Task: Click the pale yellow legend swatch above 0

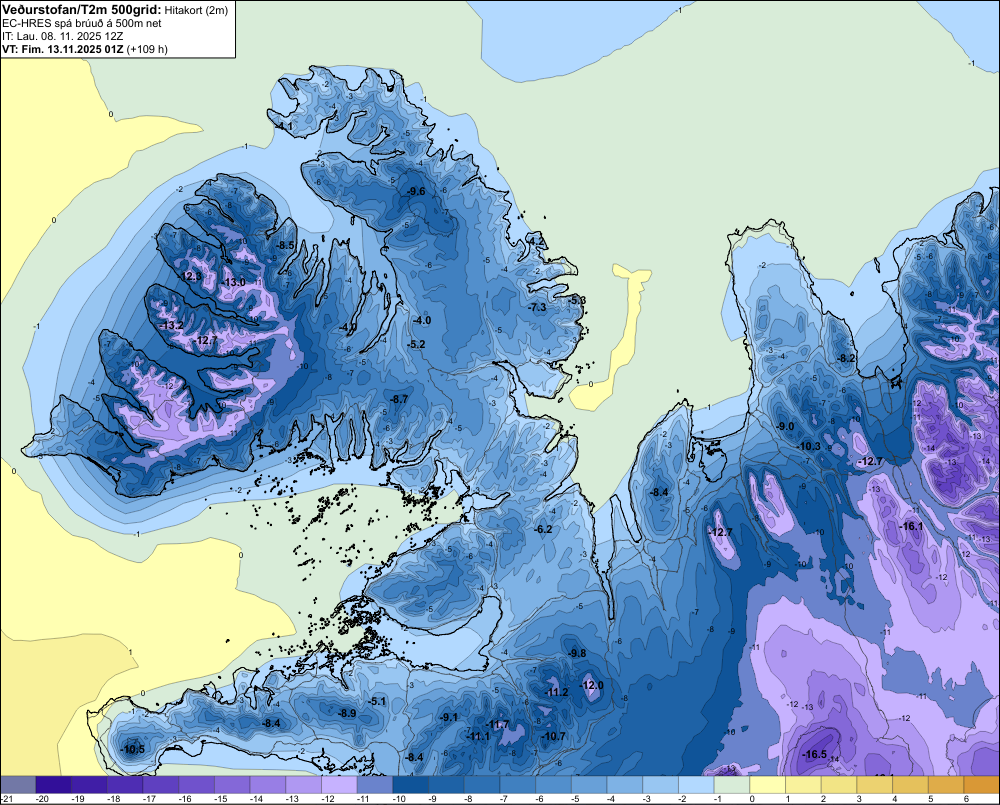Action: coord(768,785)
